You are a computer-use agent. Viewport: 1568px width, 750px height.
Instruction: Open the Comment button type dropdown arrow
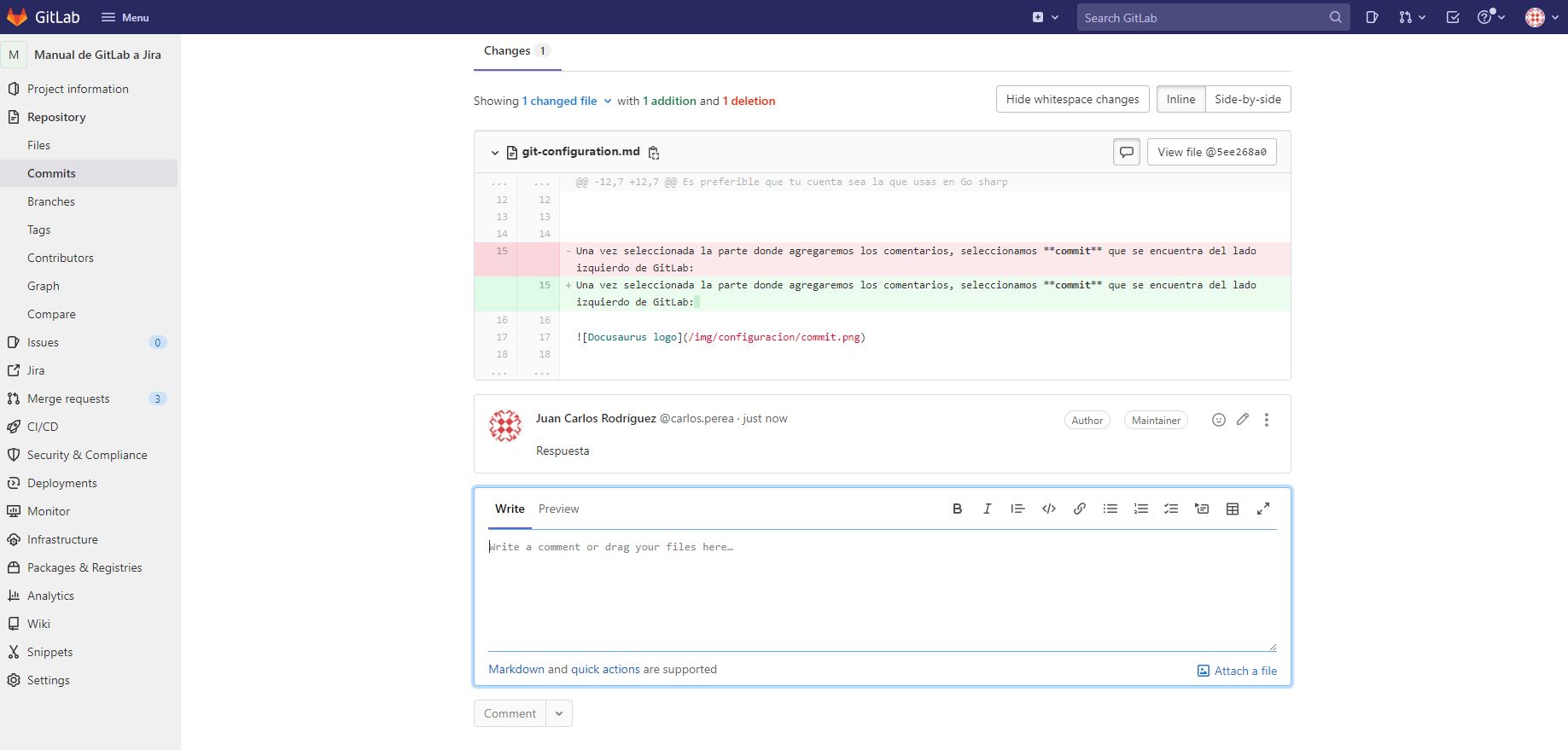(559, 713)
